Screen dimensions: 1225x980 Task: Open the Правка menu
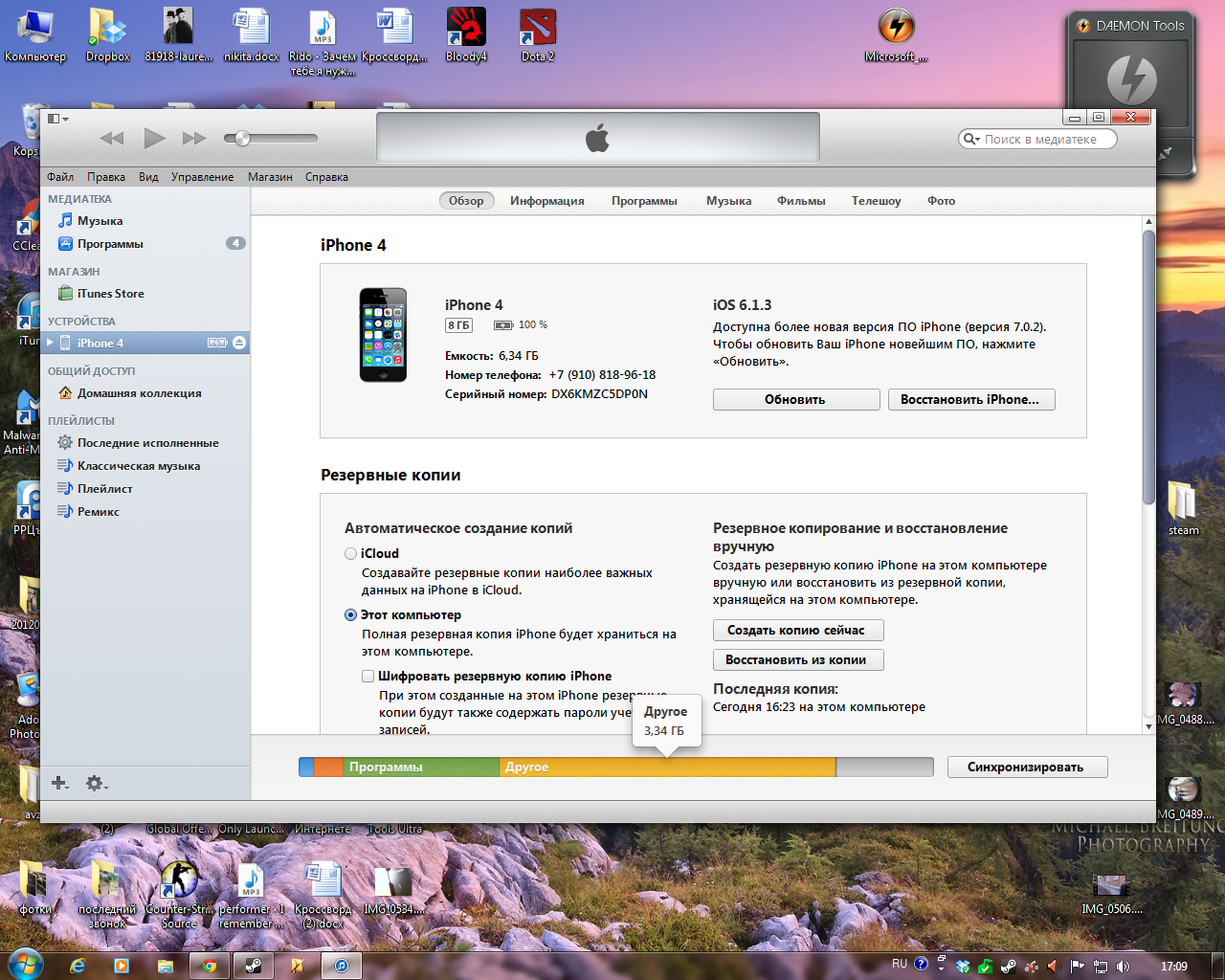click(x=106, y=177)
